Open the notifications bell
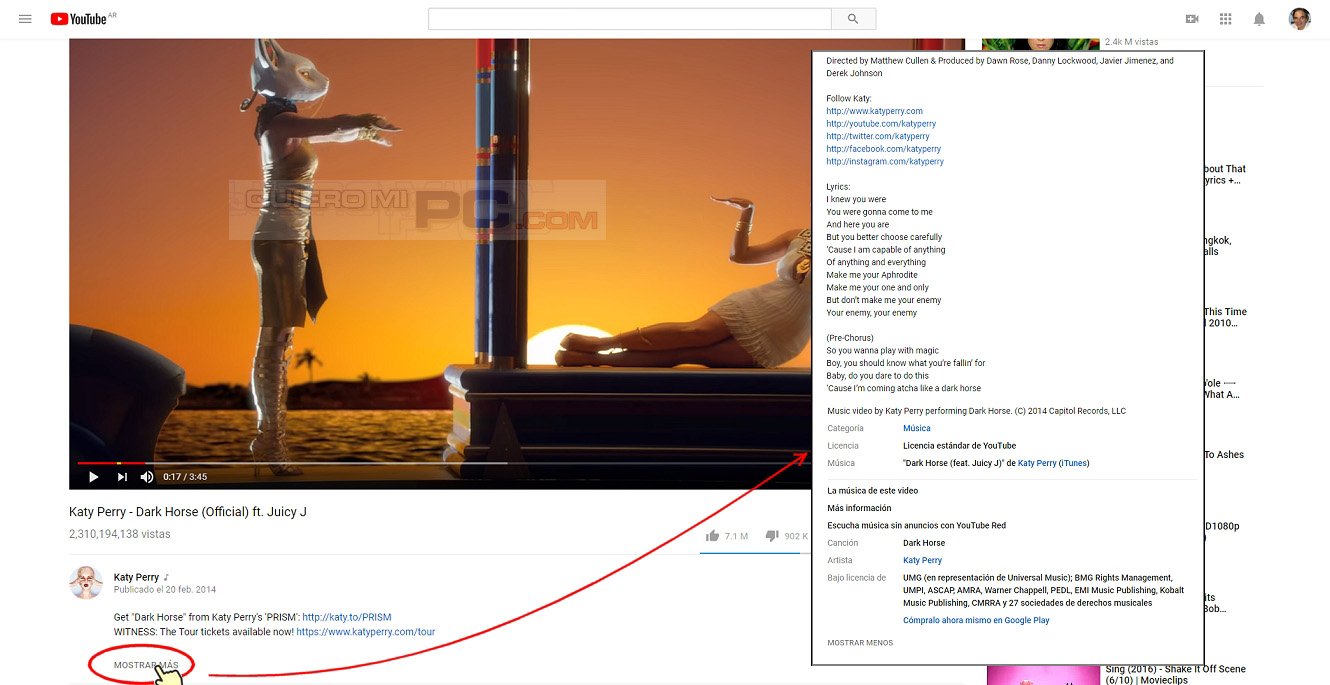1330x685 pixels. tap(1259, 19)
